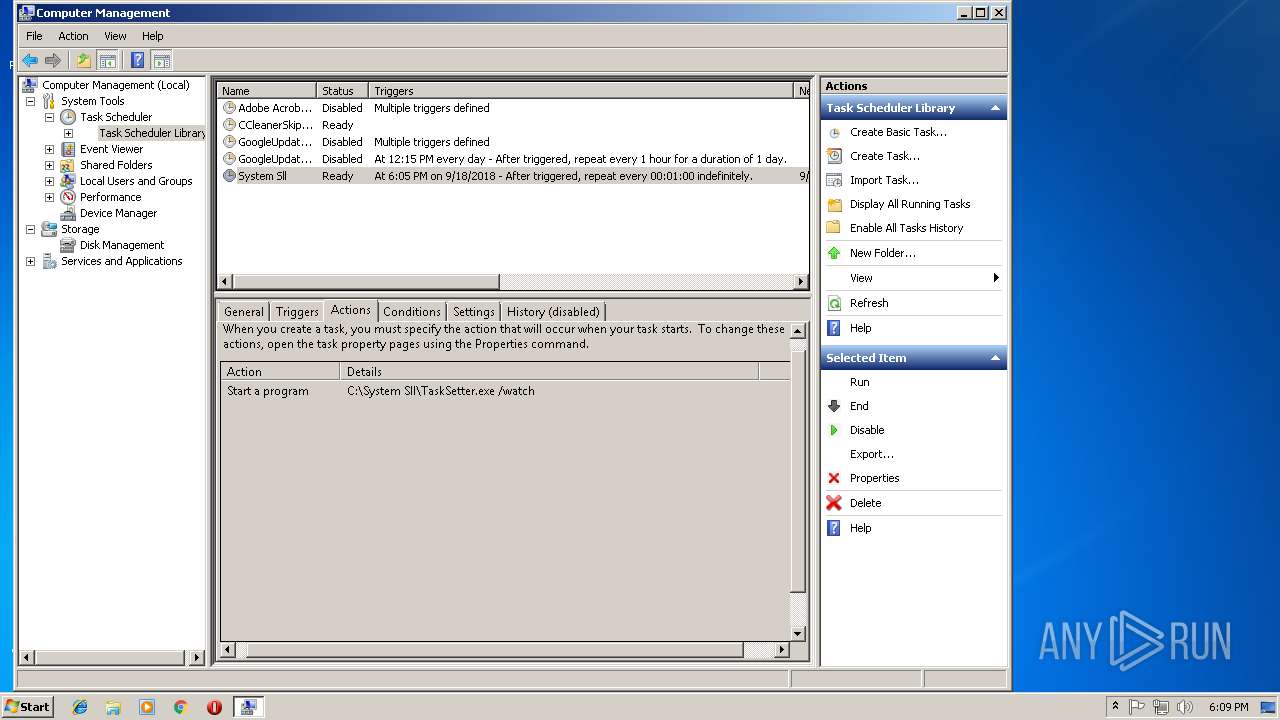Collapse the Selected Item actions section
The width and height of the screenshot is (1280, 720).
coord(995,358)
